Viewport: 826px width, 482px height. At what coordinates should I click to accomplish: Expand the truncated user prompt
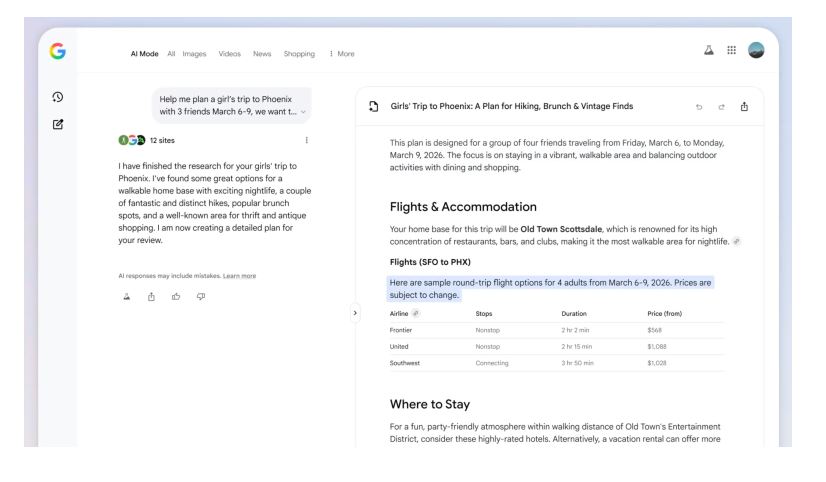click(303, 112)
